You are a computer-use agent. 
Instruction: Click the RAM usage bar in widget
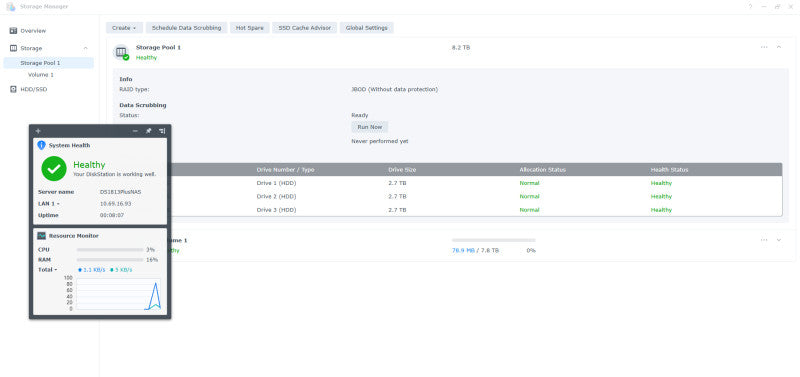coord(110,260)
